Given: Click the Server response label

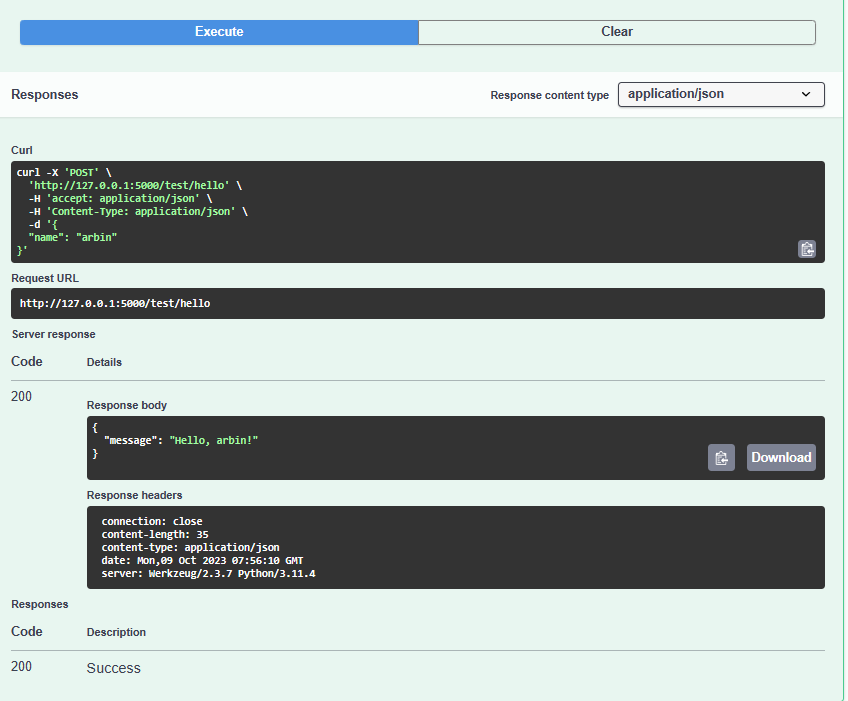Looking at the screenshot, I should 54,334.
